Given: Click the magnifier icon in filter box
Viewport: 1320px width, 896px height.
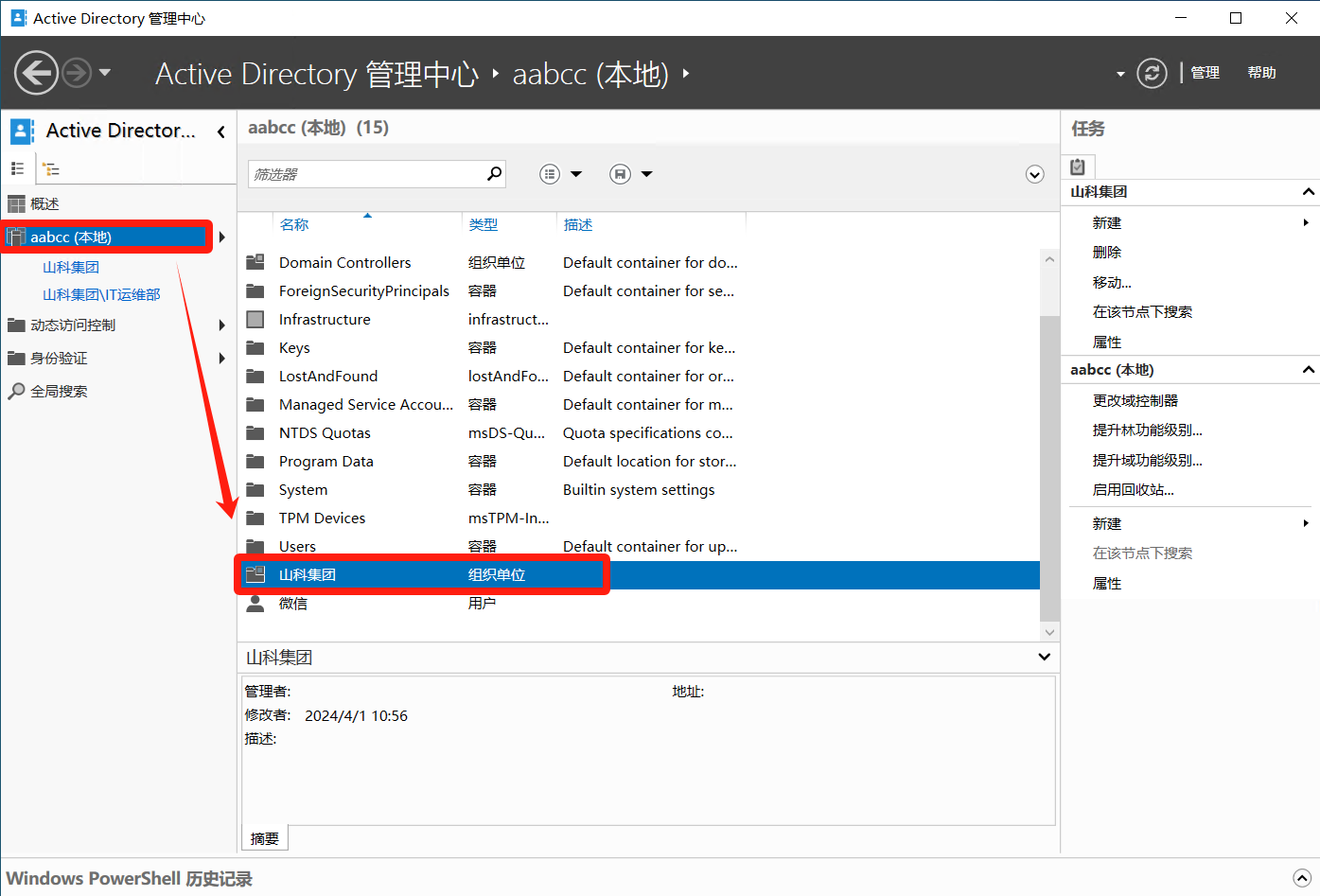Looking at the screenshot, I should coord(494,174).
